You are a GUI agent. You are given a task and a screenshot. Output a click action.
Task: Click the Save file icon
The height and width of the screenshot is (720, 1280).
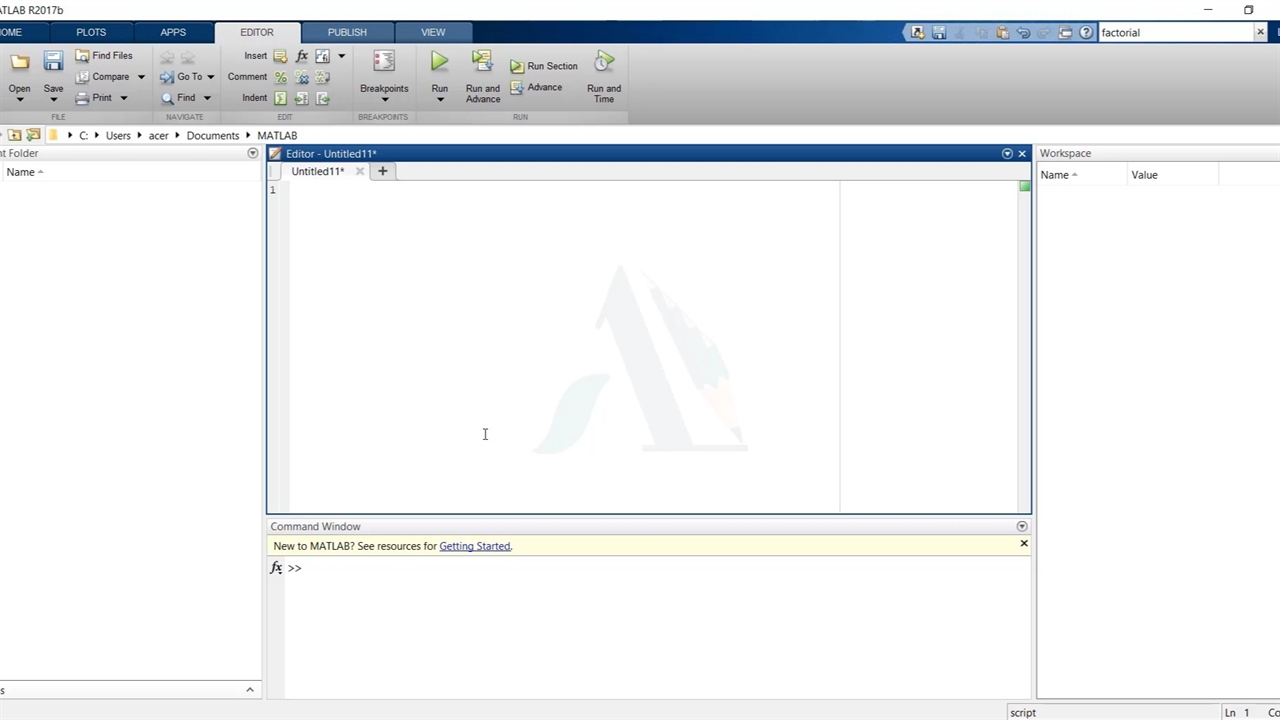53,62
